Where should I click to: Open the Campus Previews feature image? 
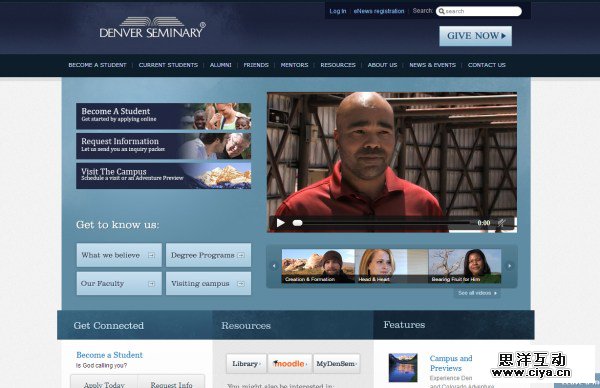coord(403,368)
